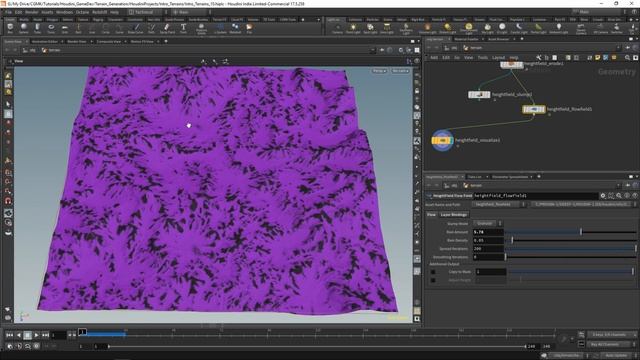The image size is (640, 360).
Task: Add a Point Light from shelf
Action: pos(353,28)
